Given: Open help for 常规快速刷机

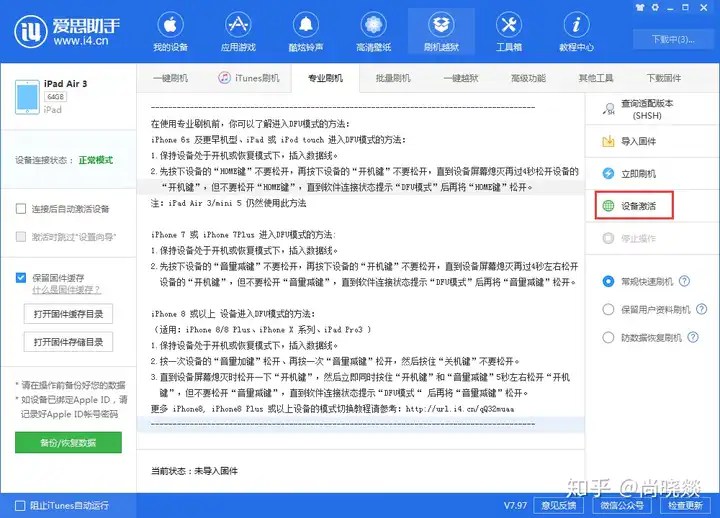Looking at the screenshot, I should click(x=684, y=281).
